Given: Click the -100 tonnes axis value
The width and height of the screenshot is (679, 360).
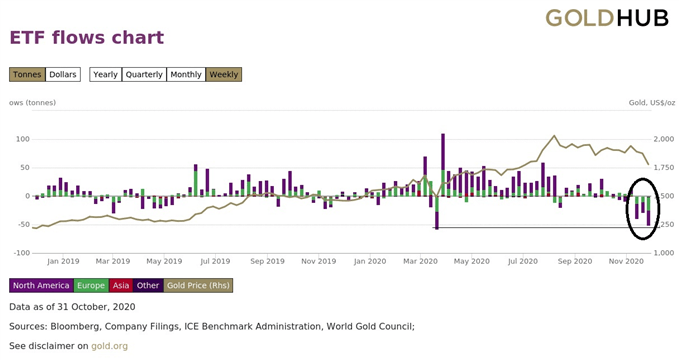Looking at the screenshot, I should click(21, 253).
